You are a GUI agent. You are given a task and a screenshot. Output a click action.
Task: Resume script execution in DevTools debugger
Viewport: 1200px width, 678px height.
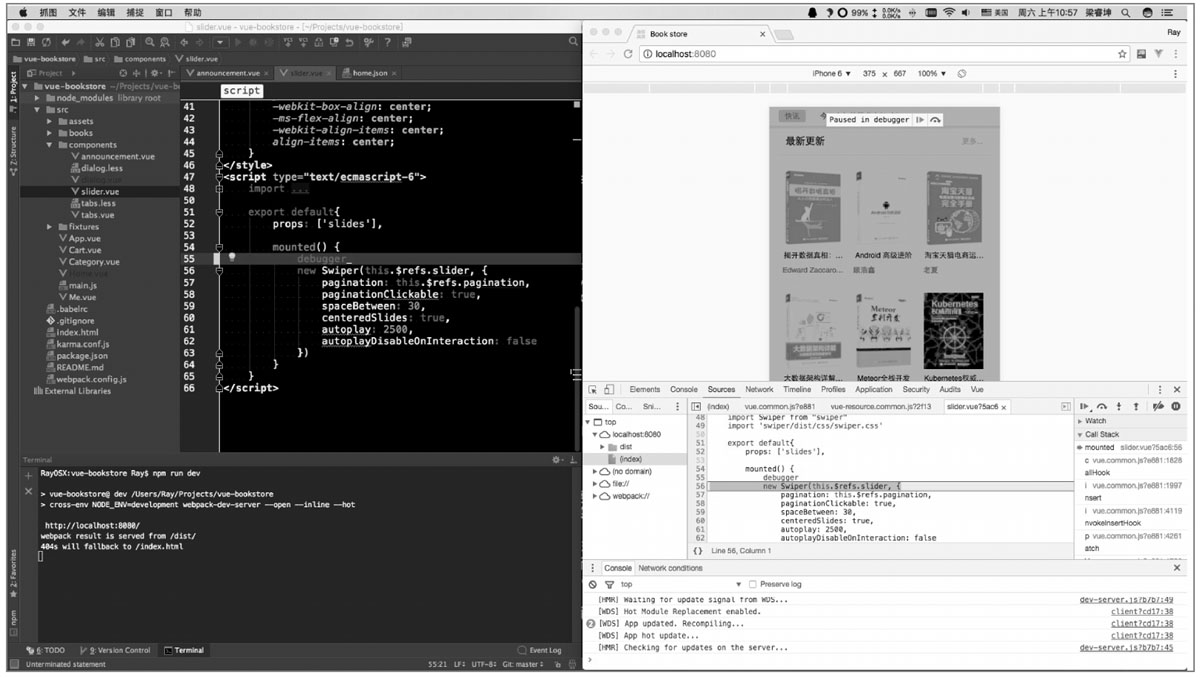pyautogui.click(x=1085, y=407)
